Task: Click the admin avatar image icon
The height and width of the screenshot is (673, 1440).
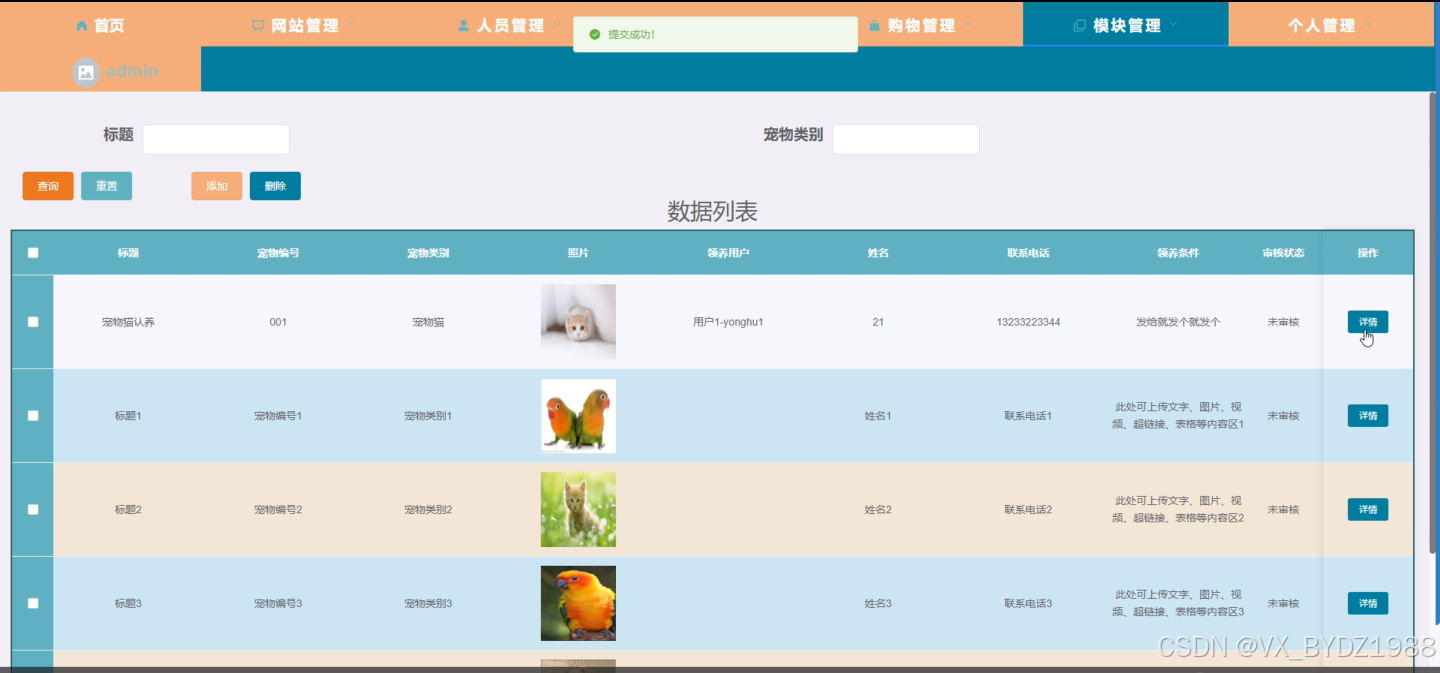Action: pos(86,72)
